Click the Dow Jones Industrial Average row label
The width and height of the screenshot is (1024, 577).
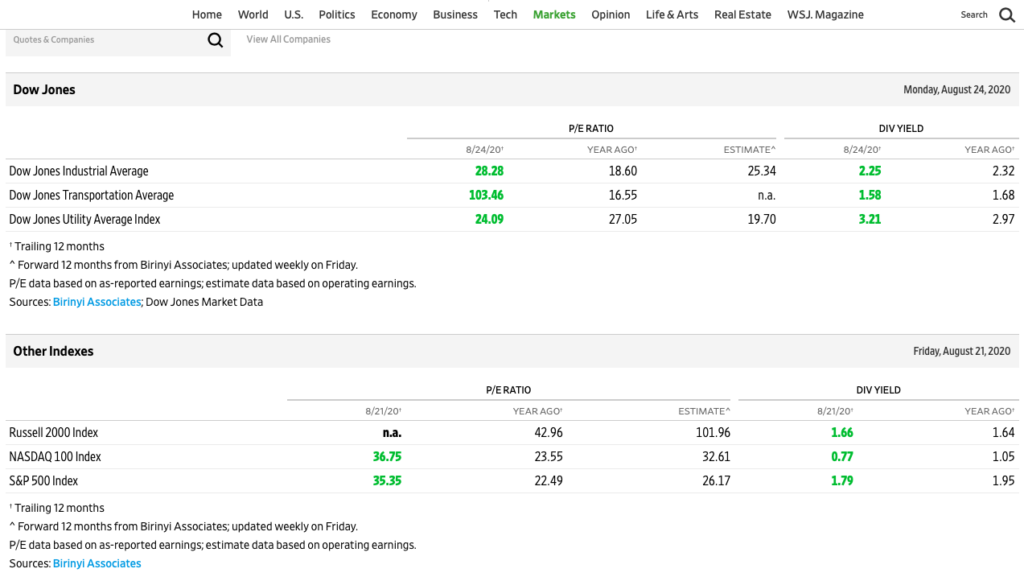(x=78, y=171)
